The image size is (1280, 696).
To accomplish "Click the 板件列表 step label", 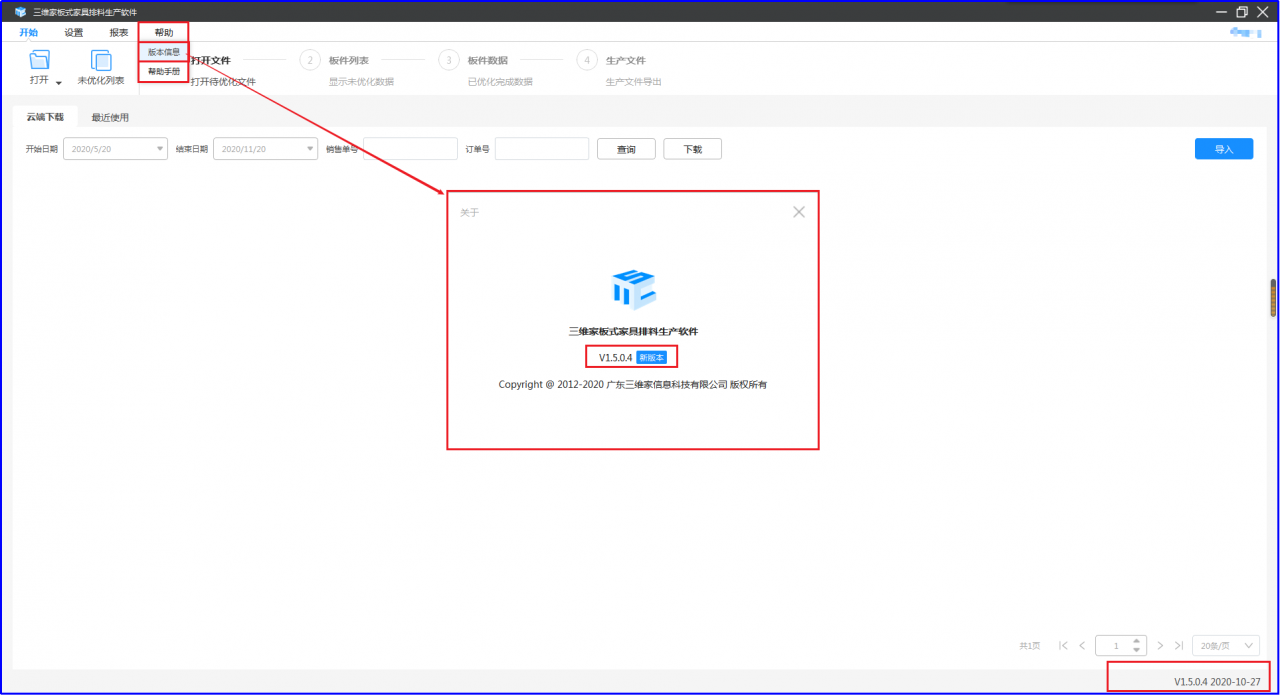I will (x=349, y=61).
